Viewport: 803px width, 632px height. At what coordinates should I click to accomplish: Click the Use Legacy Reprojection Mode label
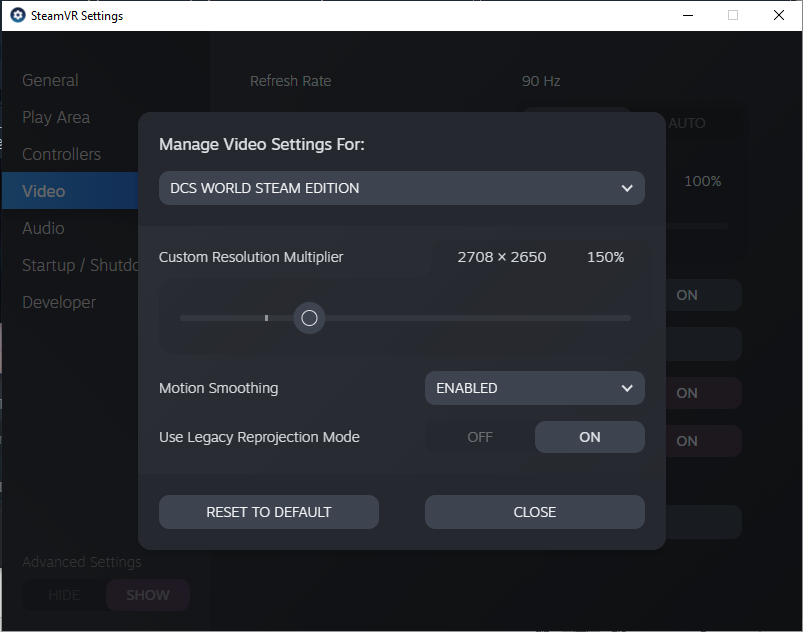(259, 437)
